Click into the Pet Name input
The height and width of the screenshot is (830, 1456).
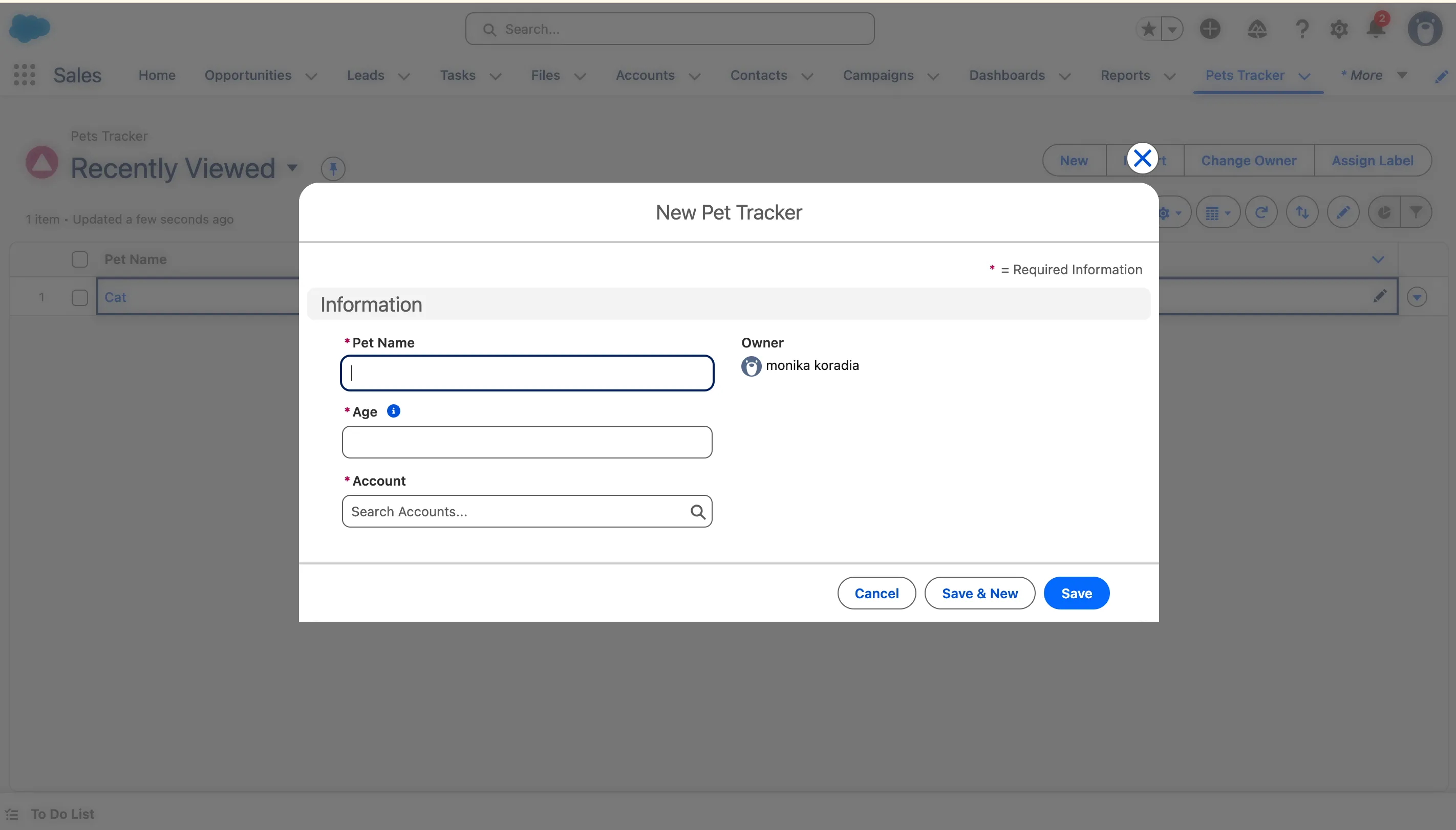[527, 374]
